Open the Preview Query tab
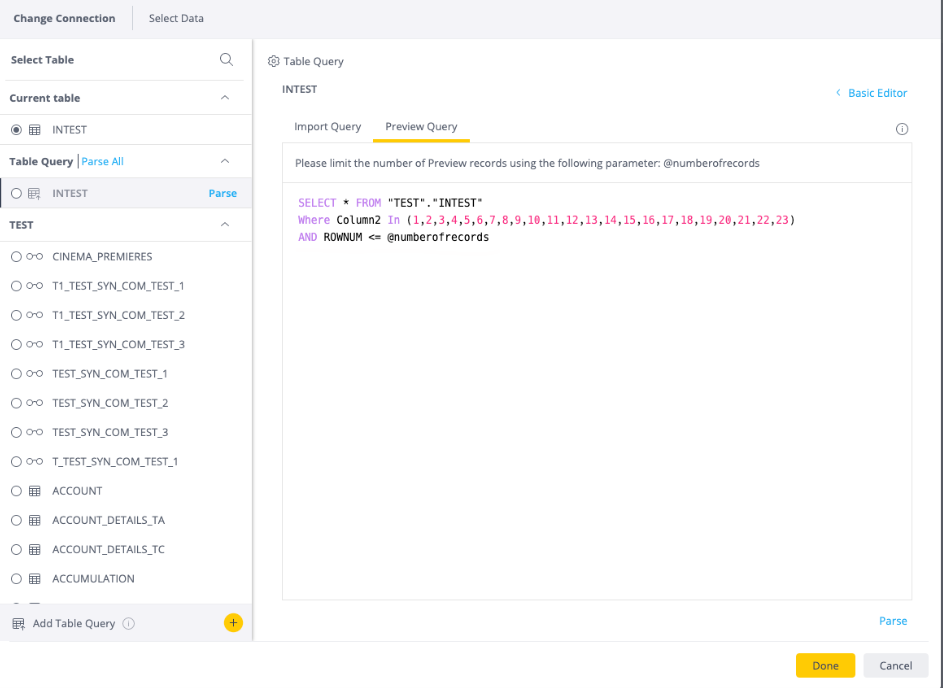 (421, 127)
